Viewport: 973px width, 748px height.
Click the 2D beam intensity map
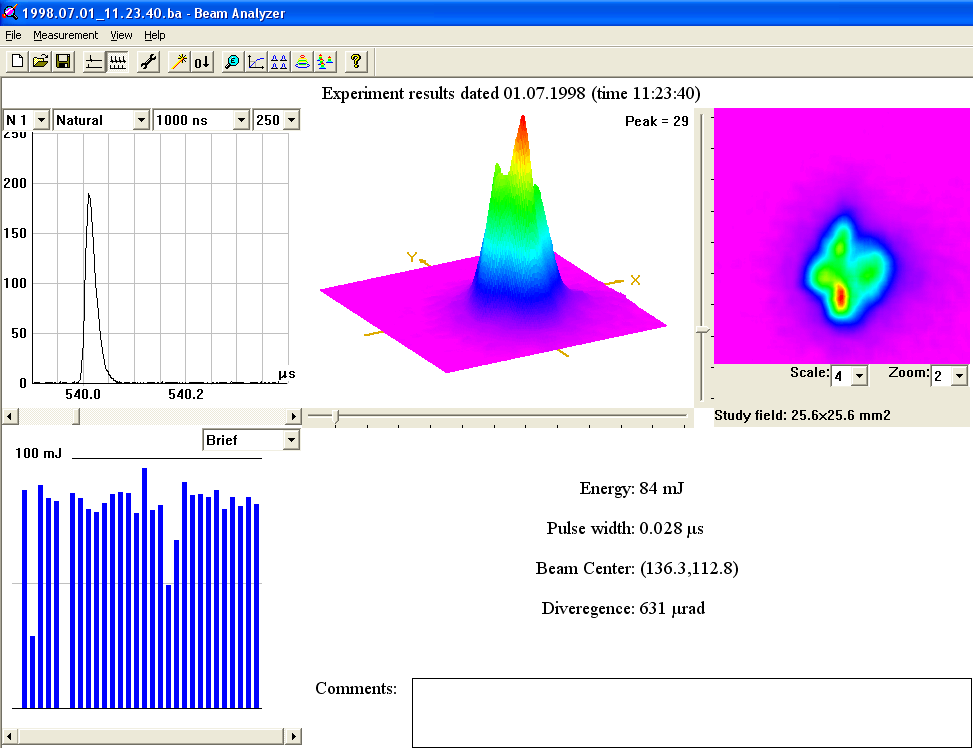[841, 236]
